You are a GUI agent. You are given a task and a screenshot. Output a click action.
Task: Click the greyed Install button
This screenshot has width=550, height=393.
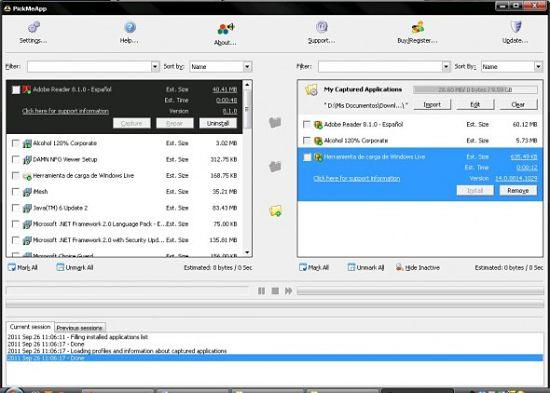tap(475, 191)
